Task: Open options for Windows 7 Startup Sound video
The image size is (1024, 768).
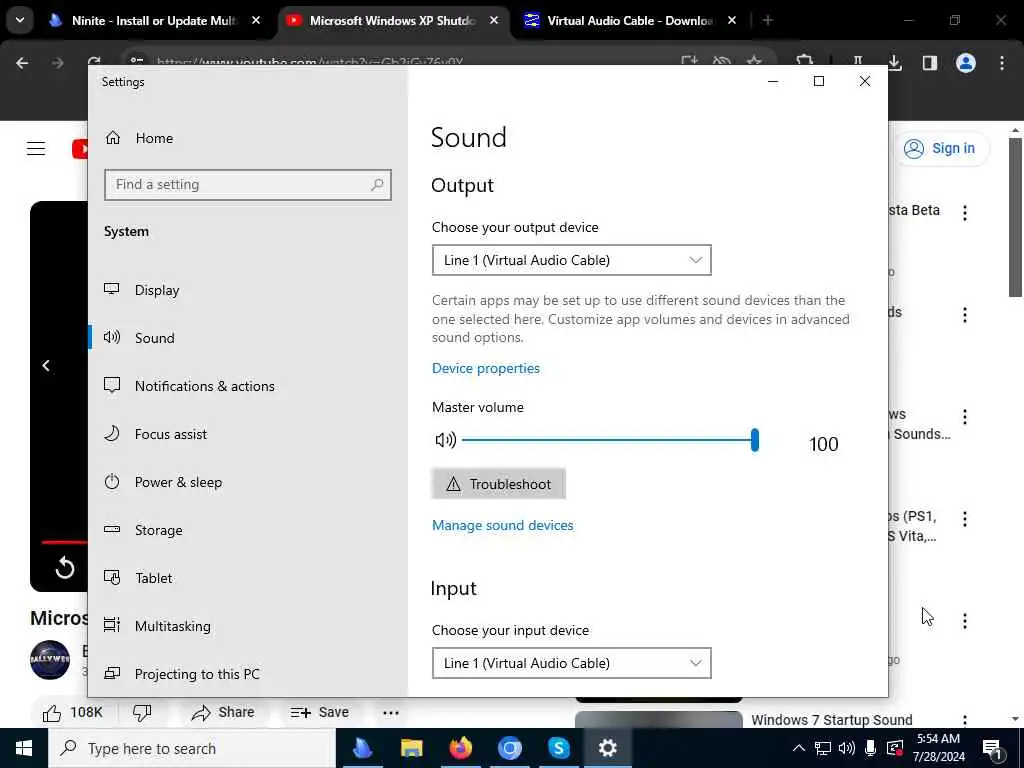Action: (x=965, y=720)
